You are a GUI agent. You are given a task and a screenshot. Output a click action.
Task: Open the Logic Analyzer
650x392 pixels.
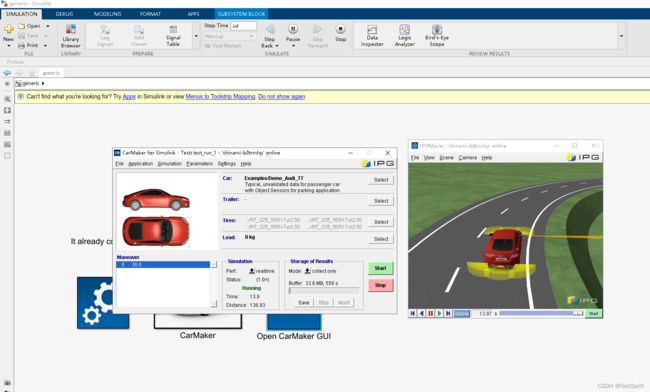404,36
